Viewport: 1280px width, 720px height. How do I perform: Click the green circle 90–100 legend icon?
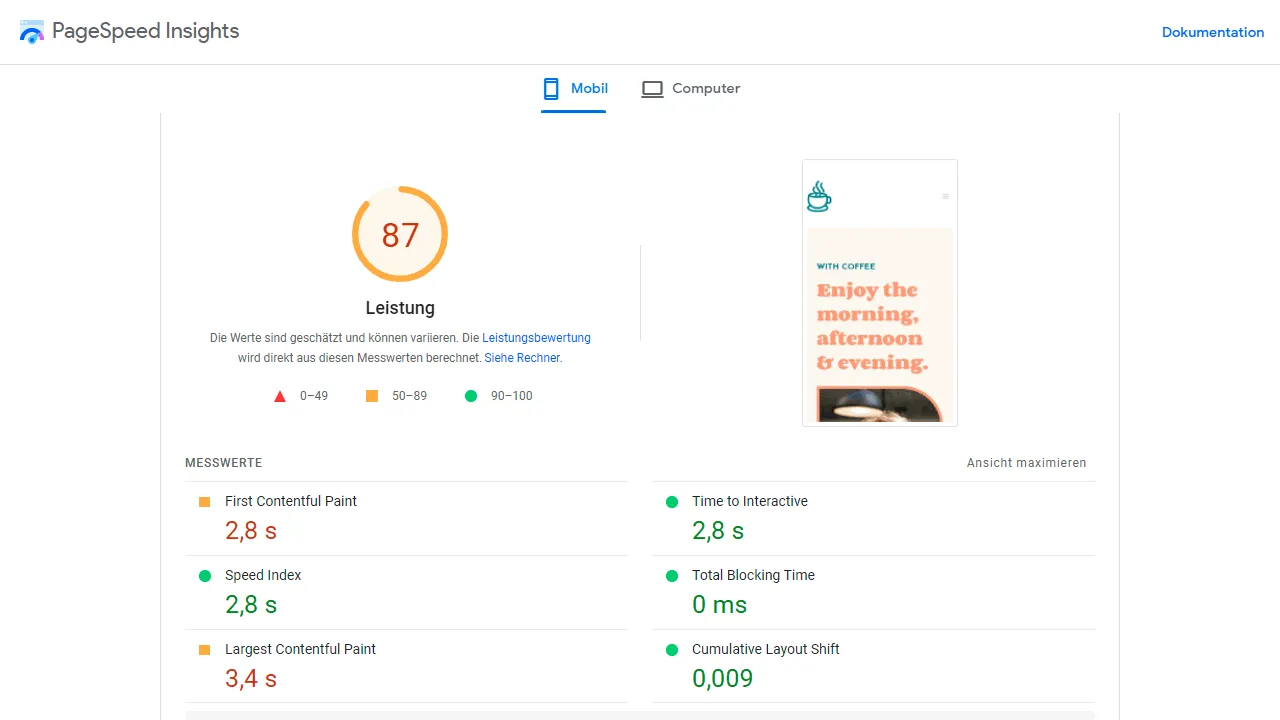click(471, 396)
